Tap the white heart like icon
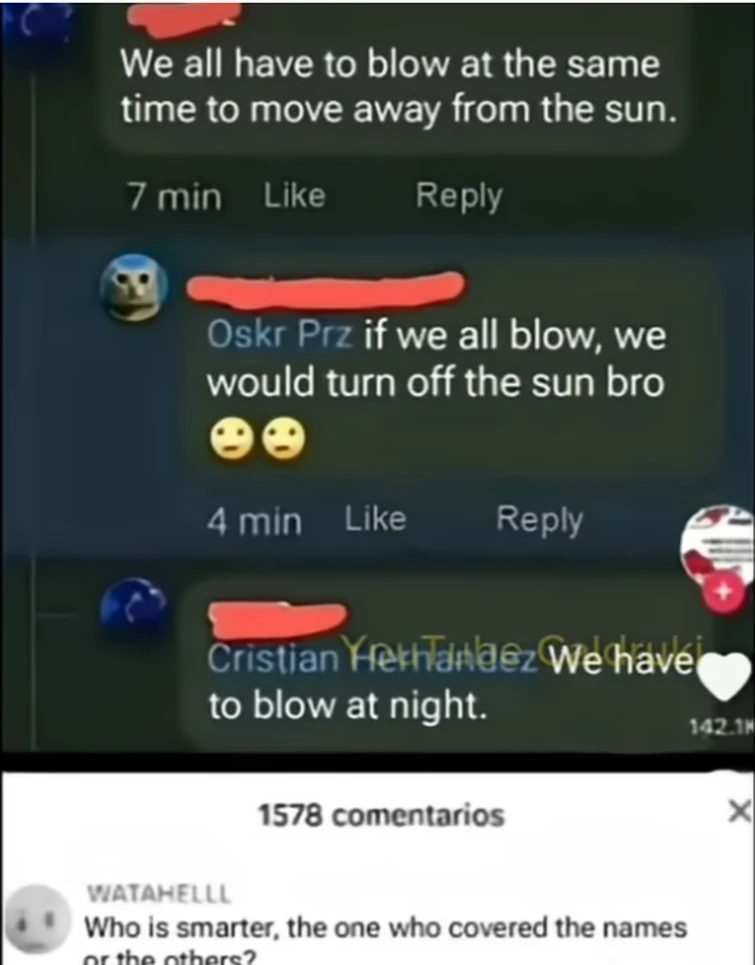 (x=726, y=676)
